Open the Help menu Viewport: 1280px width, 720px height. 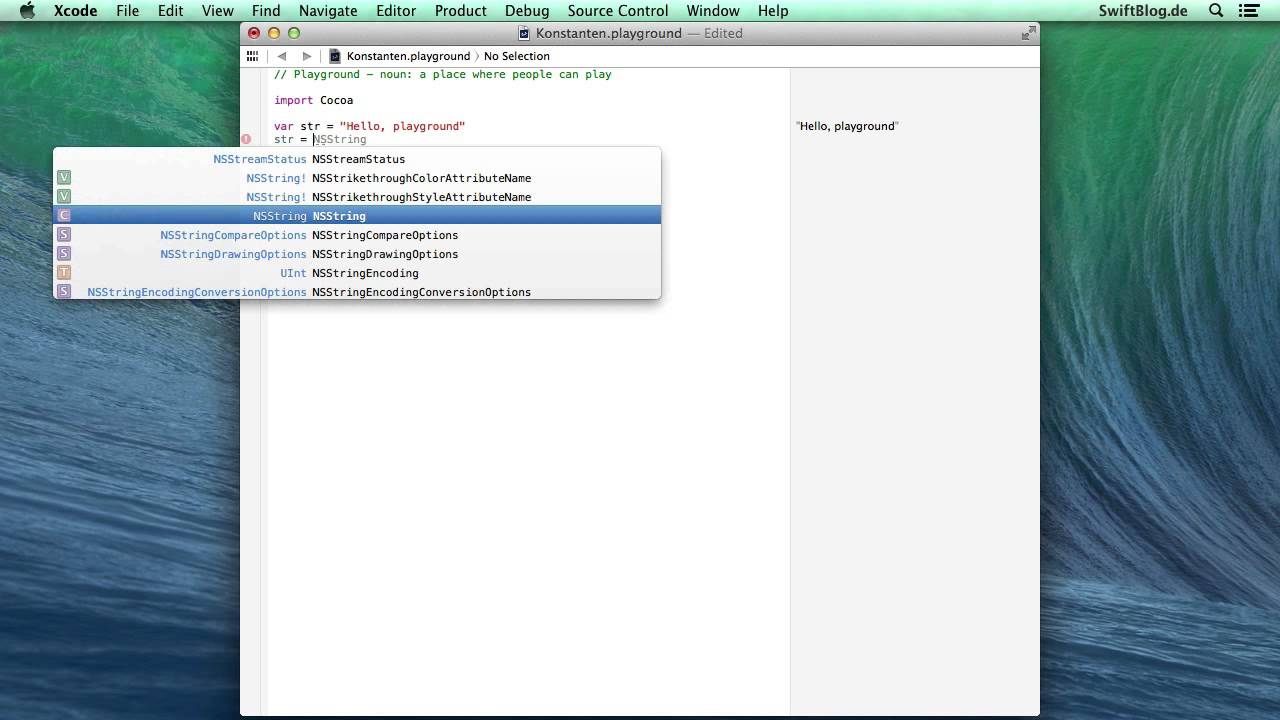pyautogui.click(x=773, y=11)
